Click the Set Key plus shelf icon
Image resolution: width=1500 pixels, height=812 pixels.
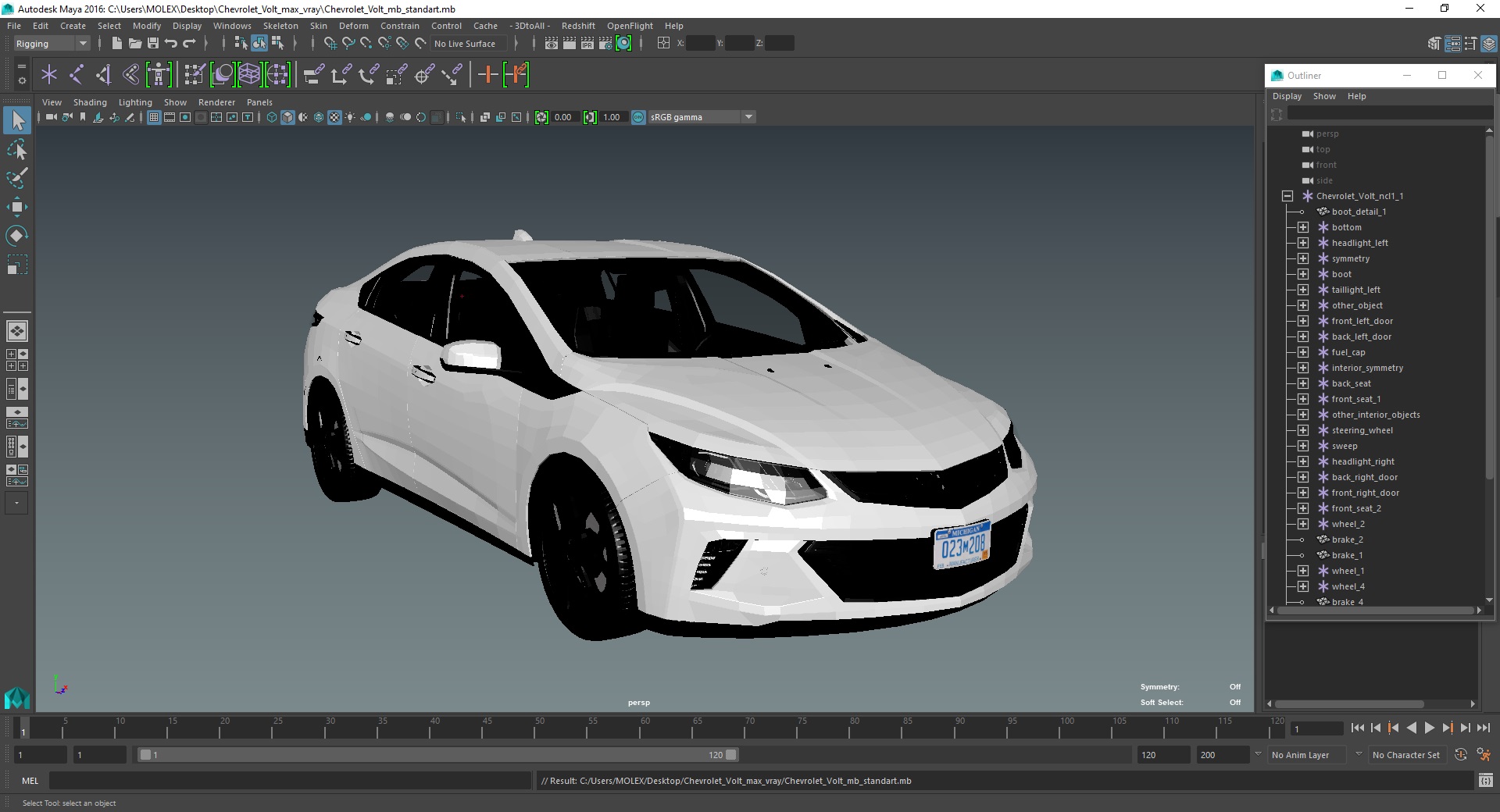click(x=487, y=75)
